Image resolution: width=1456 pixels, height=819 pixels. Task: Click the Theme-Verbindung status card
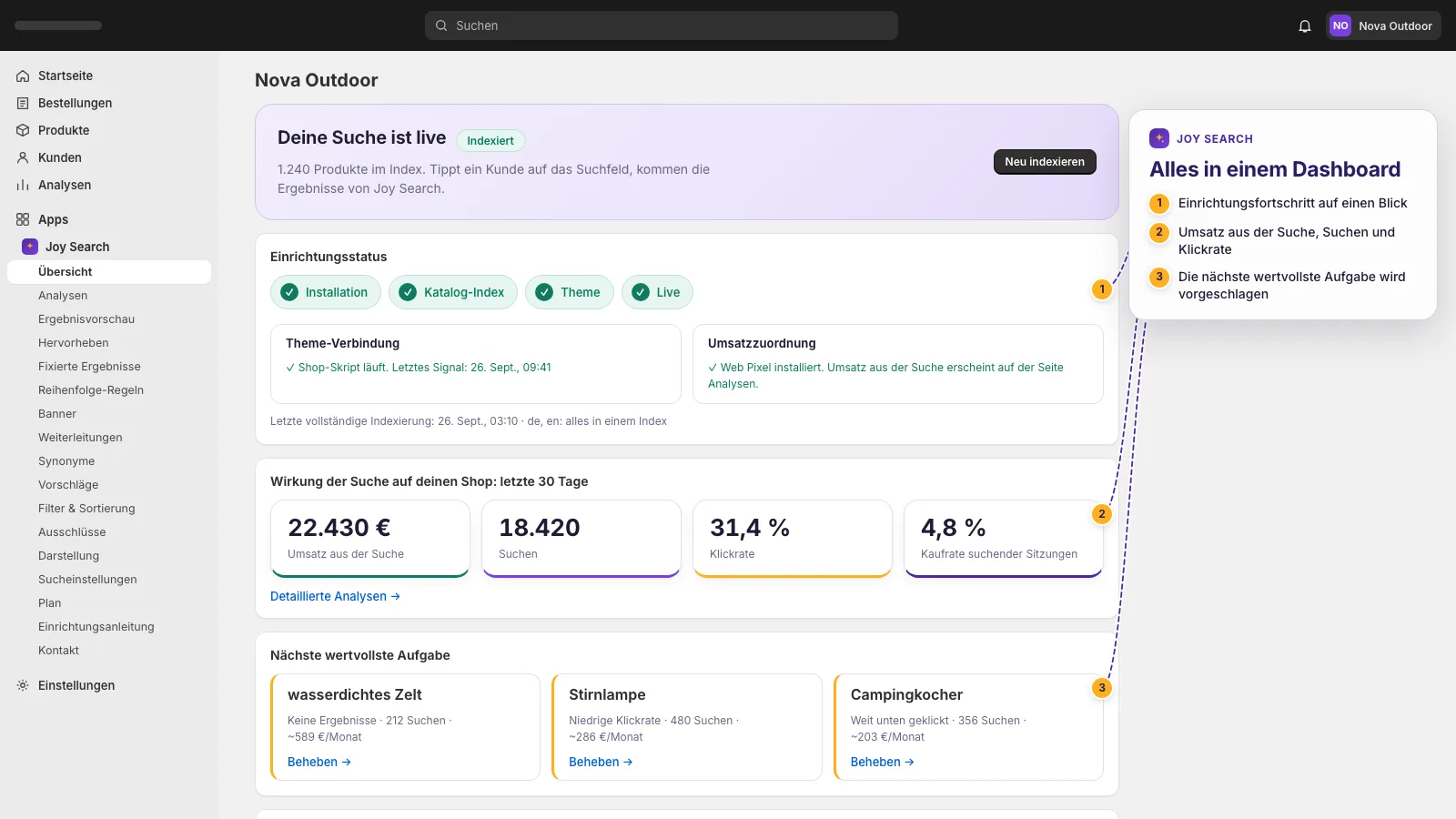(x=476, y=364)
